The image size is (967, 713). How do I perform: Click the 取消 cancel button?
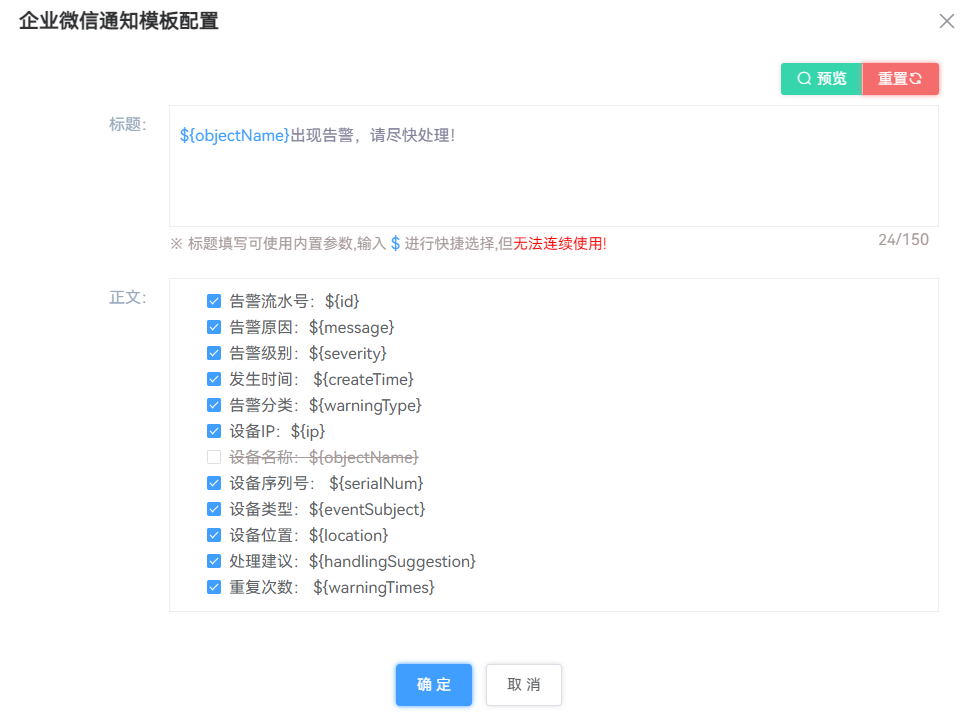pyautogui.click(x=524, y=685)
